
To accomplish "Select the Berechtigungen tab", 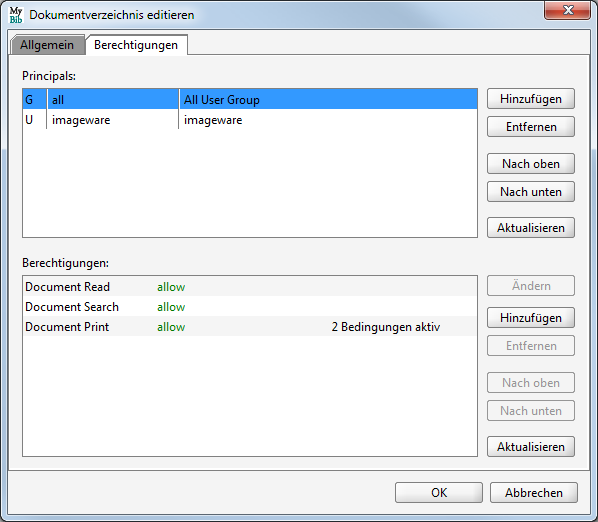I will [x=136, y=45].
